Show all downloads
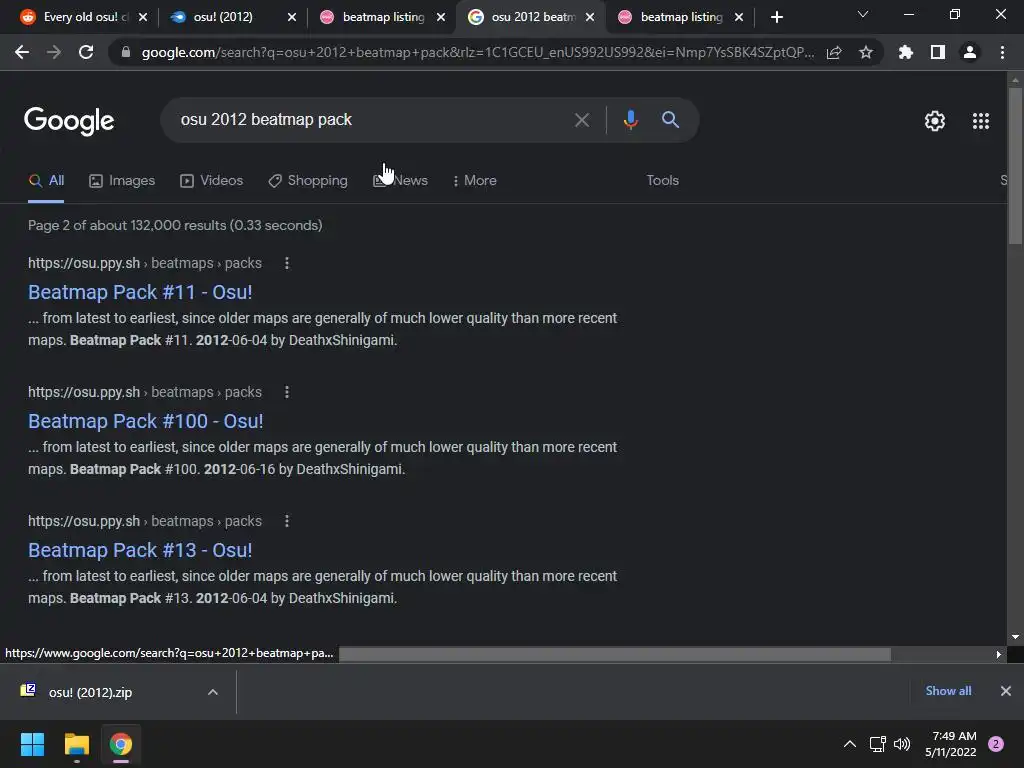The image size is (1024, 768). (948, 691)
